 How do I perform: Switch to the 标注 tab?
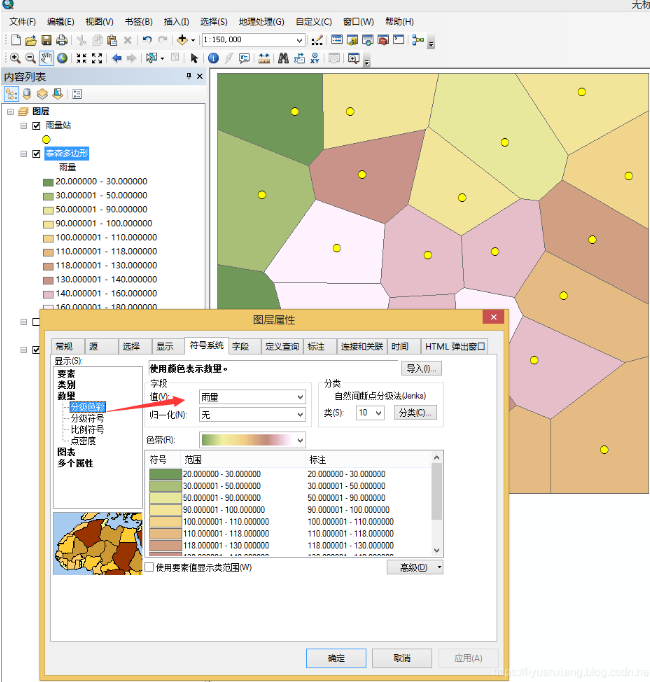coord(320,346)
